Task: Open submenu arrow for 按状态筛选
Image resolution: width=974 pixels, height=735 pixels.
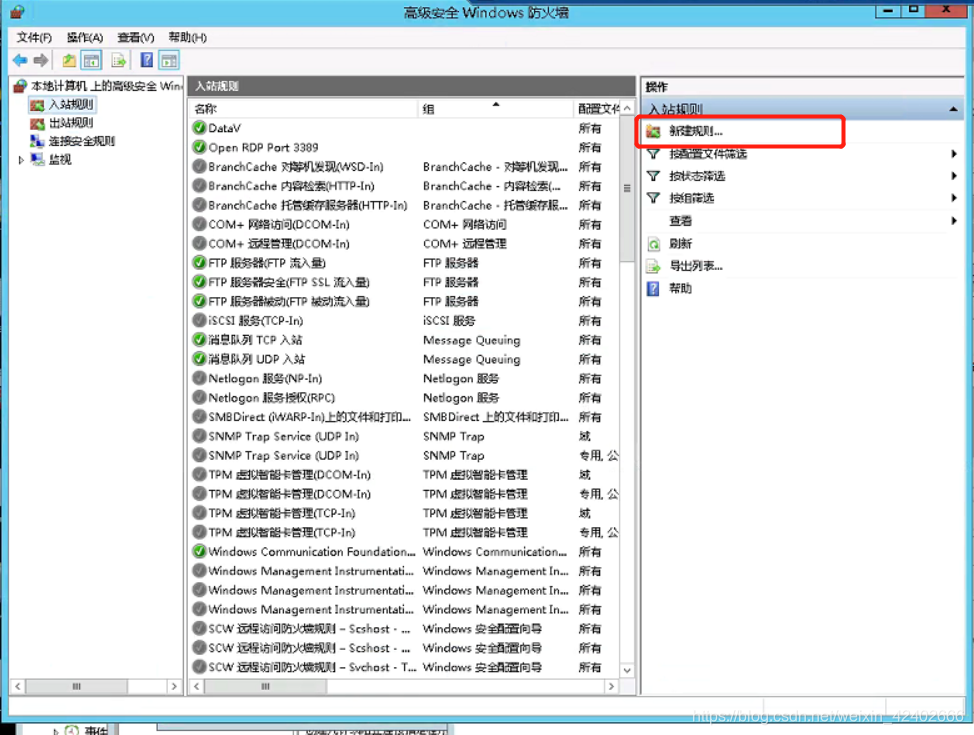Action: [x=954, y=176]
